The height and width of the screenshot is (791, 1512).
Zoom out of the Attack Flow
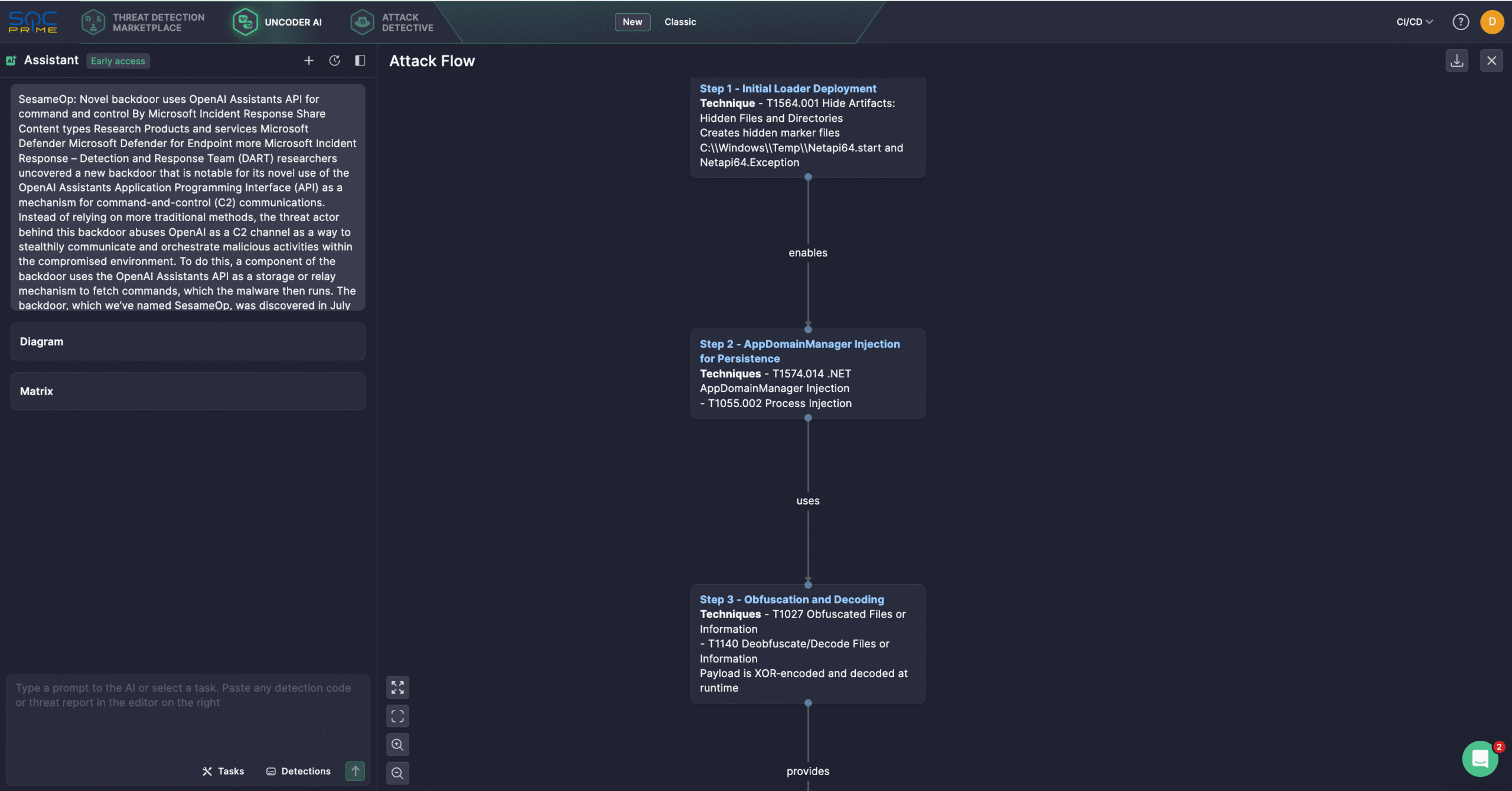(x=398, y=773)
